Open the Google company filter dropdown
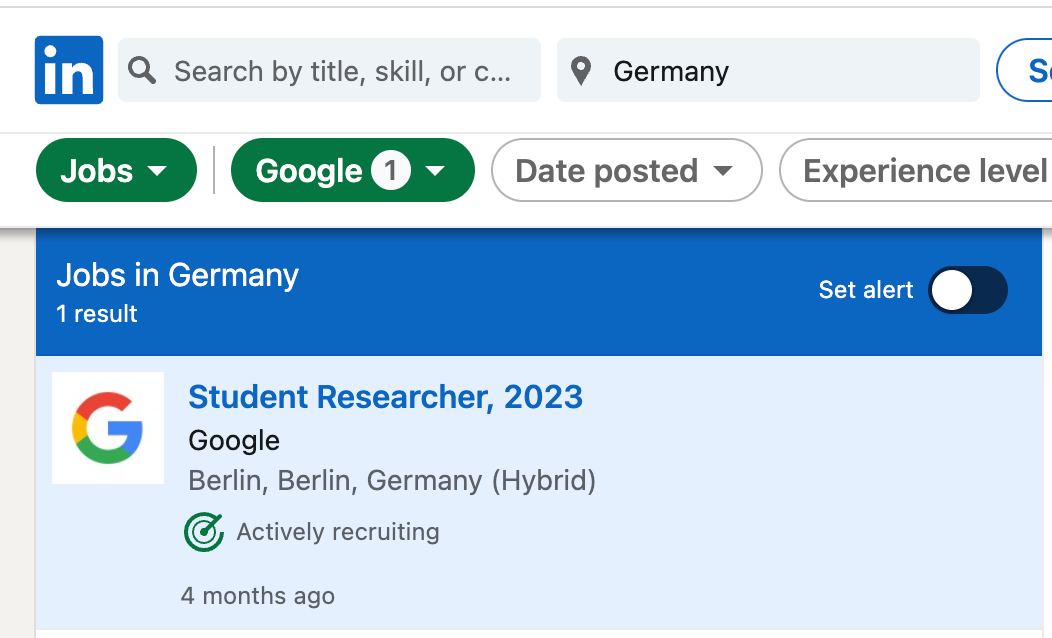This screenshot has width=1052, height=638. 353,170
